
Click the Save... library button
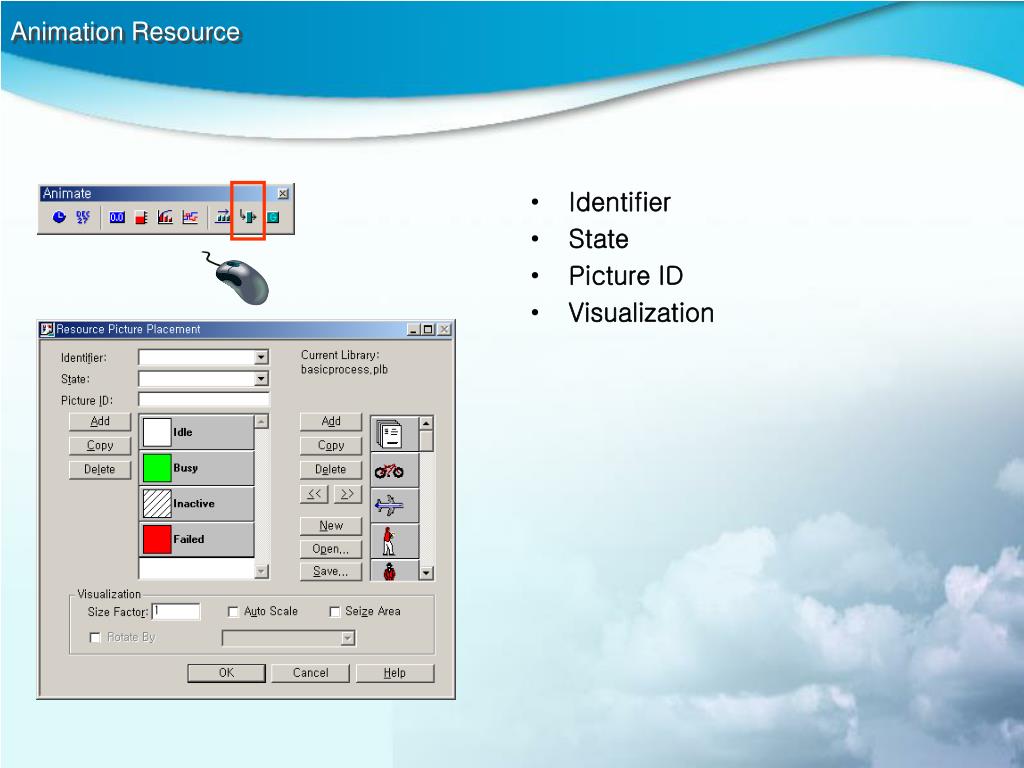(x=330, y=571)
